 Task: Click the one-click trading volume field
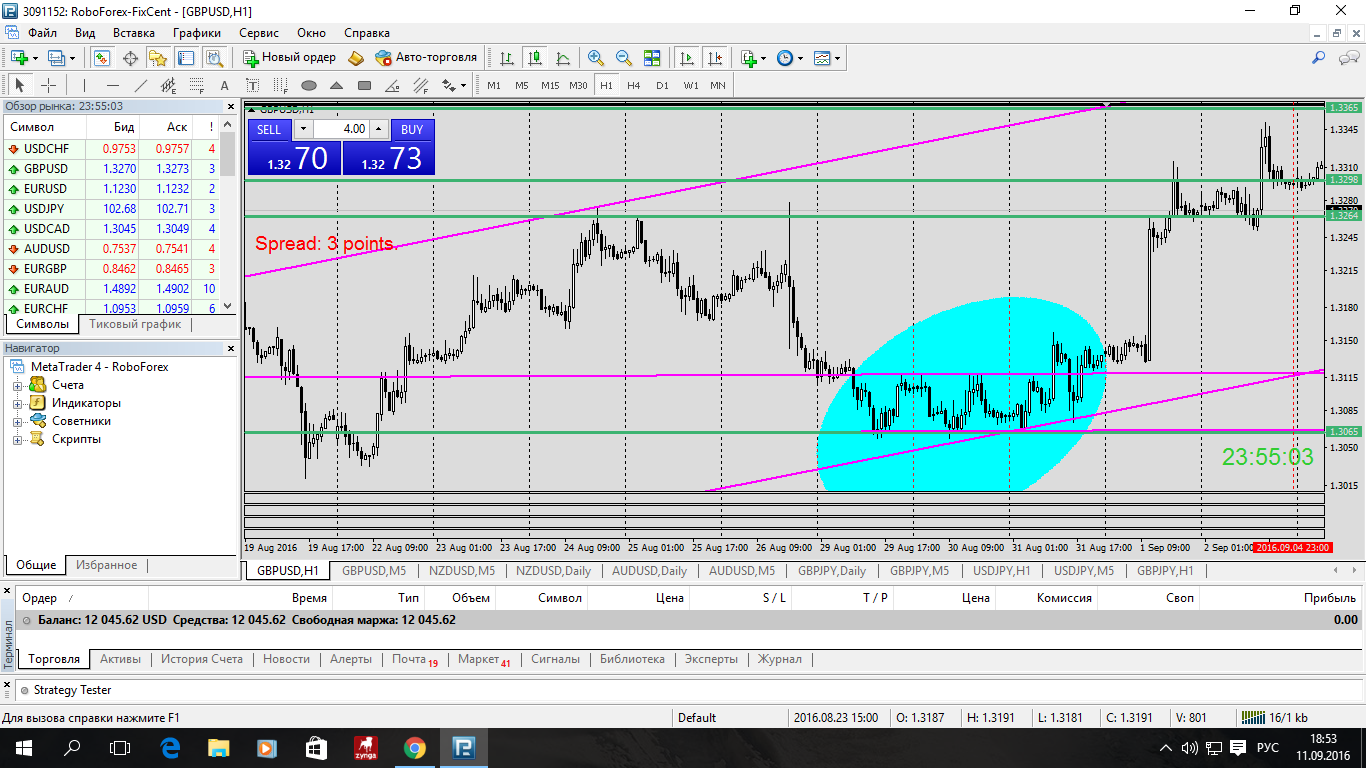(x=342, y=129)
